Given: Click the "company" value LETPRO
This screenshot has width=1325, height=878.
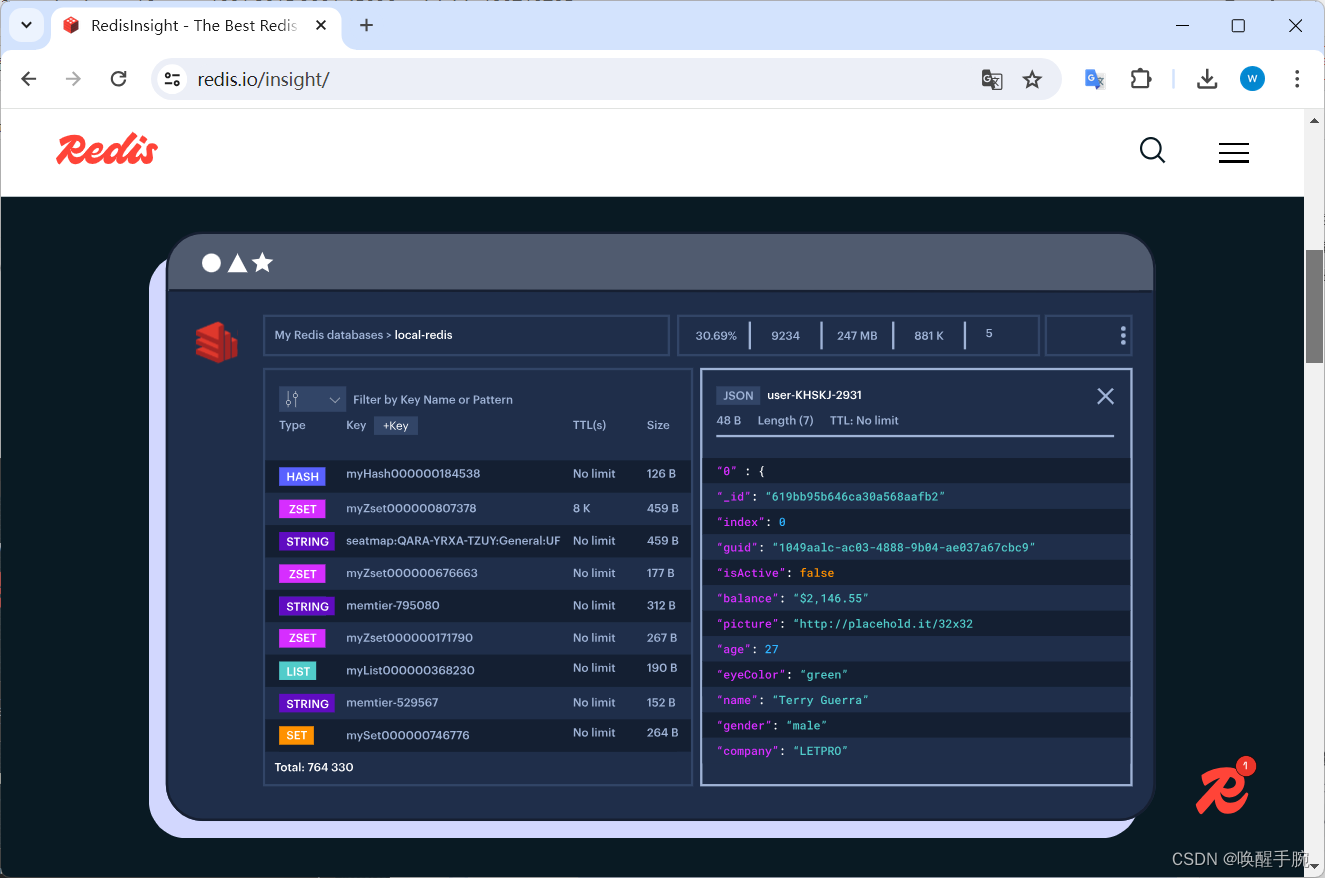Looking at the screenshot, I should pos(820,751).
